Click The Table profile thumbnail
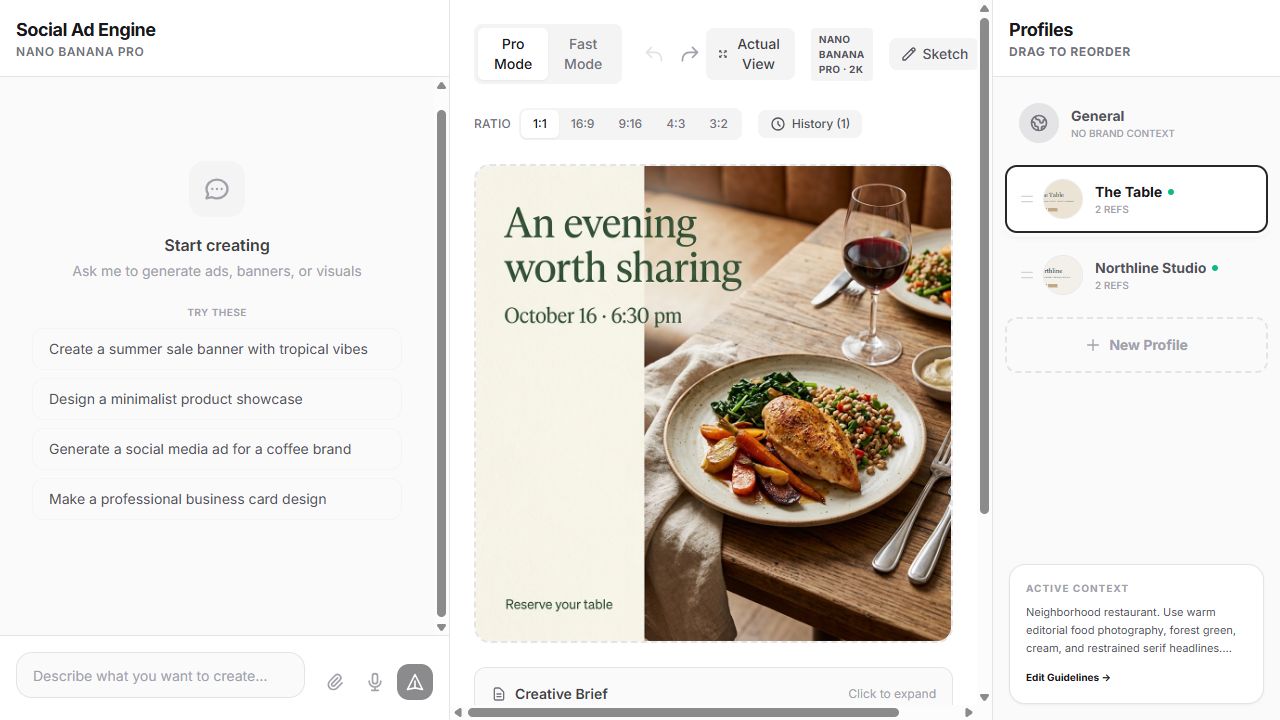Screen dimensions: 1280x720 pyautogui.click(x=1063, y=199)
